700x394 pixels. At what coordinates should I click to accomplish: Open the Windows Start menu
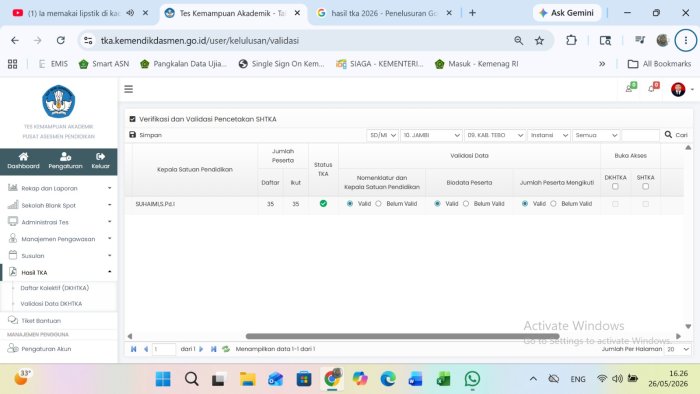[x=163, y=379]
